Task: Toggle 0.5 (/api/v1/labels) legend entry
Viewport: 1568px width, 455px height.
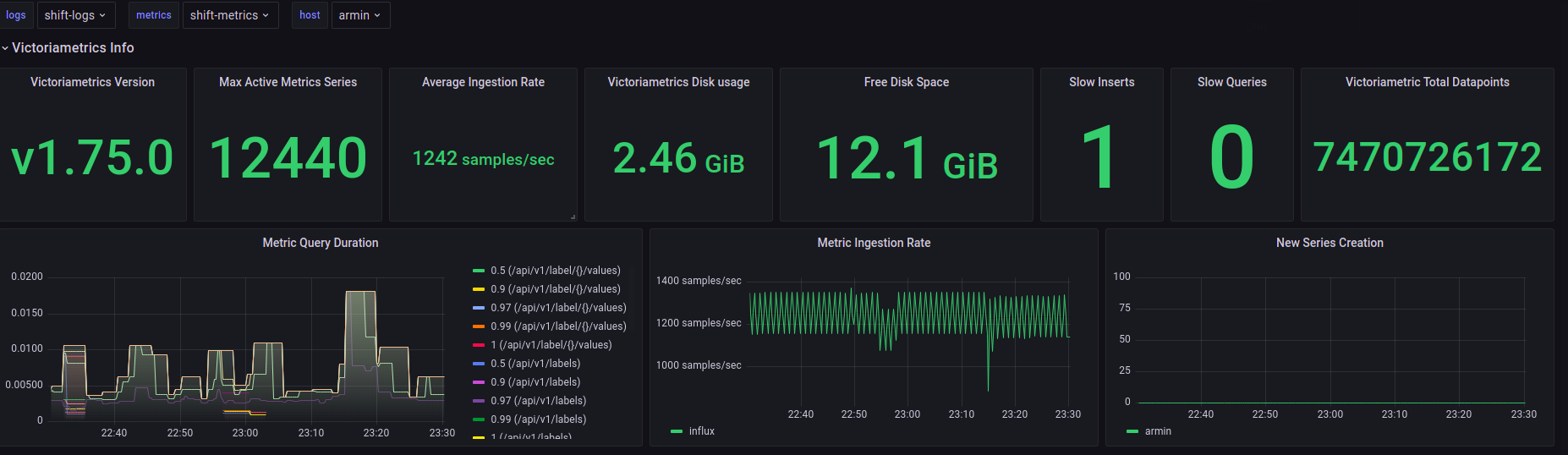Action: (x=535, y=364)
